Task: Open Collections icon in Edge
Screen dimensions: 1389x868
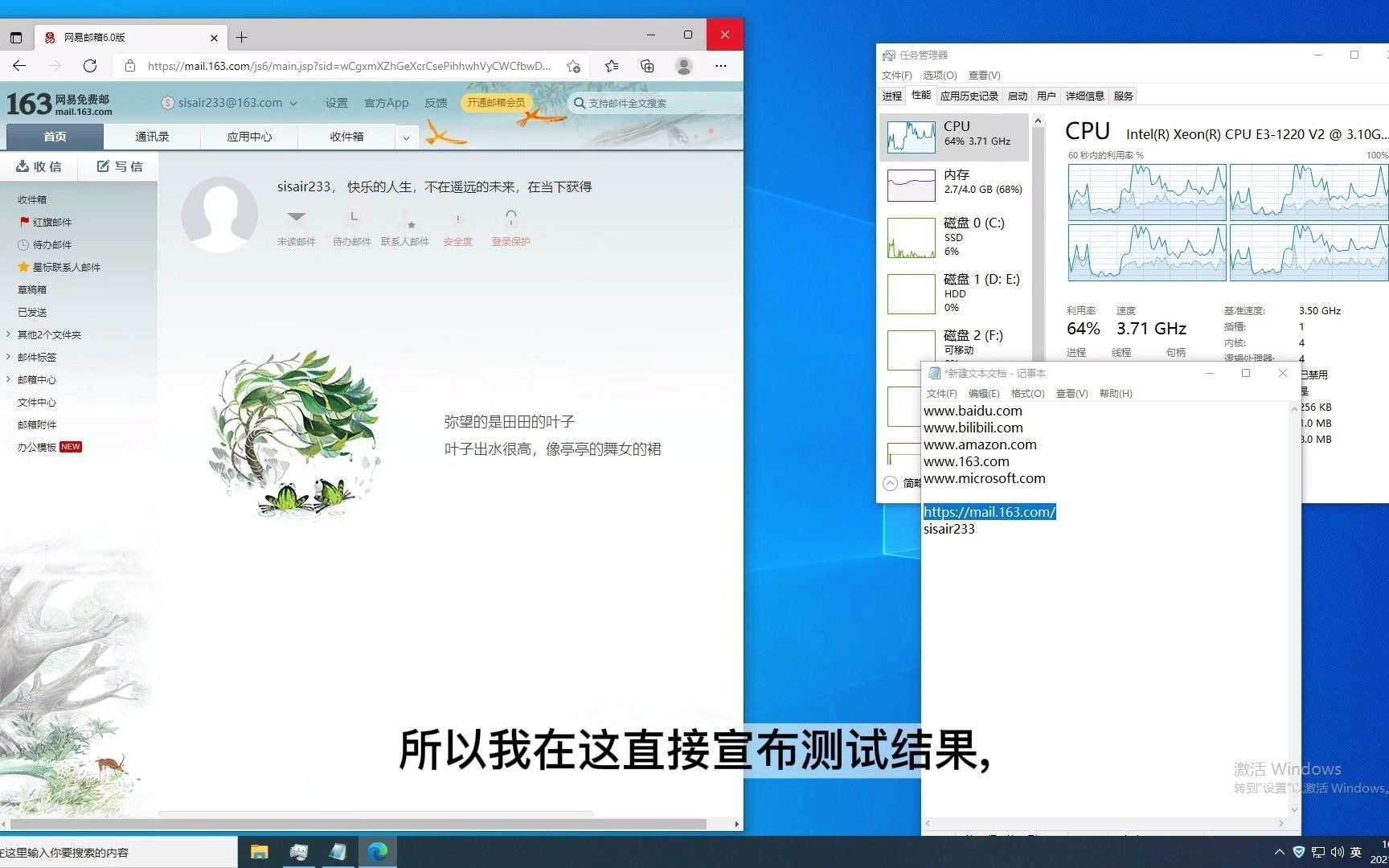Action: point(647,66)
